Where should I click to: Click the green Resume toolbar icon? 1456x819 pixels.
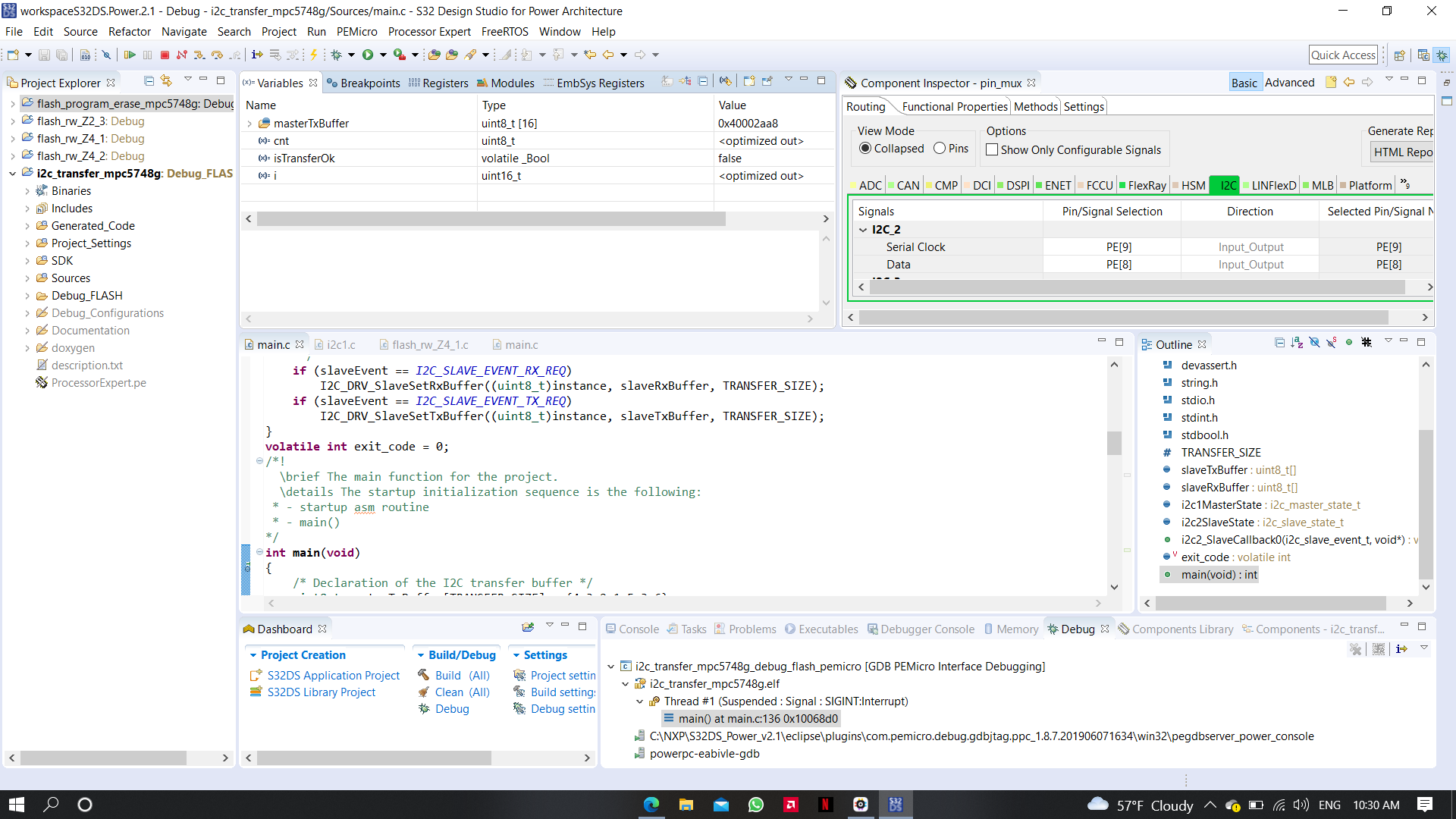pos(130,54)
